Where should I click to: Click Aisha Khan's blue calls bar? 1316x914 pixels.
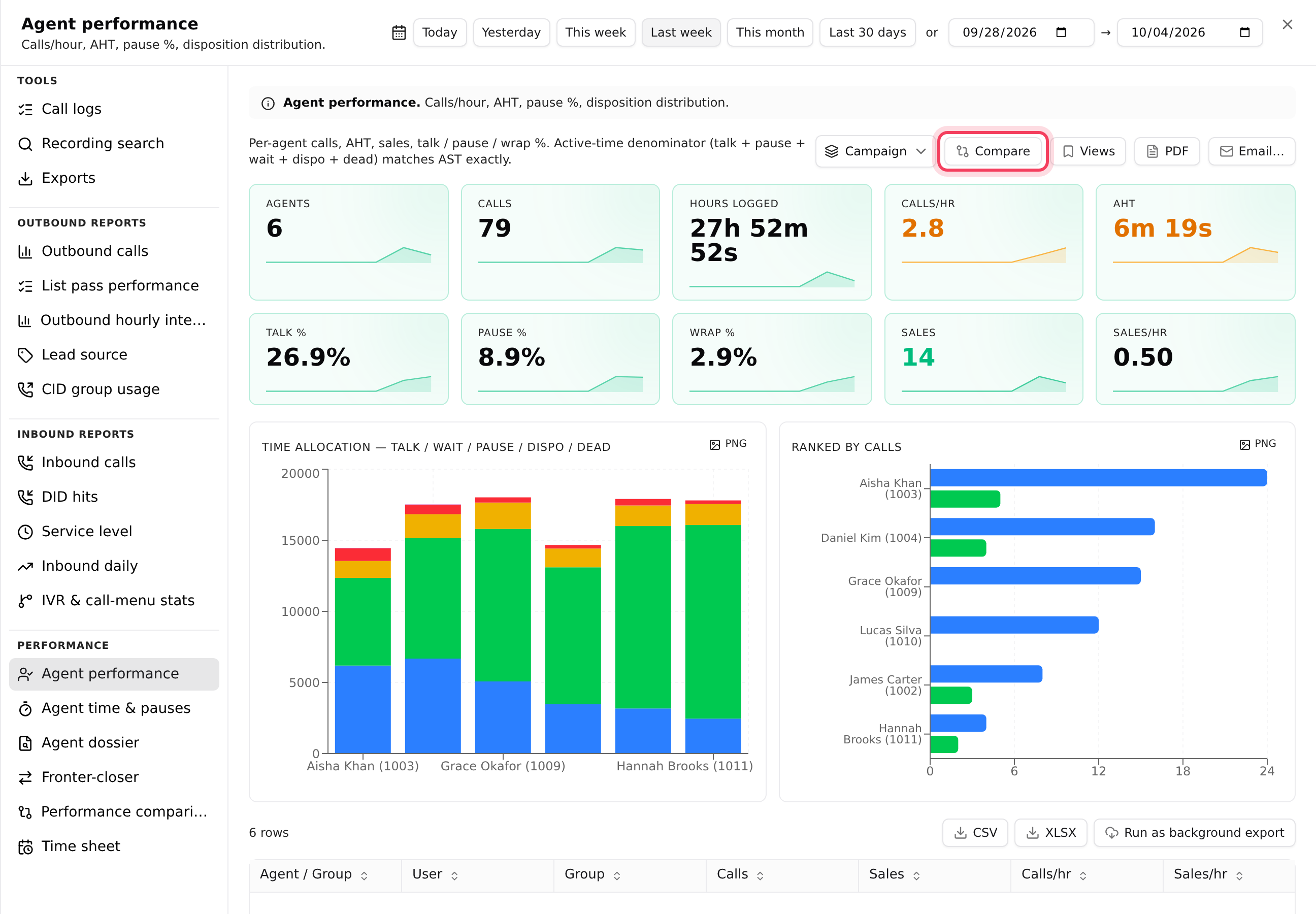(1098, 478)
